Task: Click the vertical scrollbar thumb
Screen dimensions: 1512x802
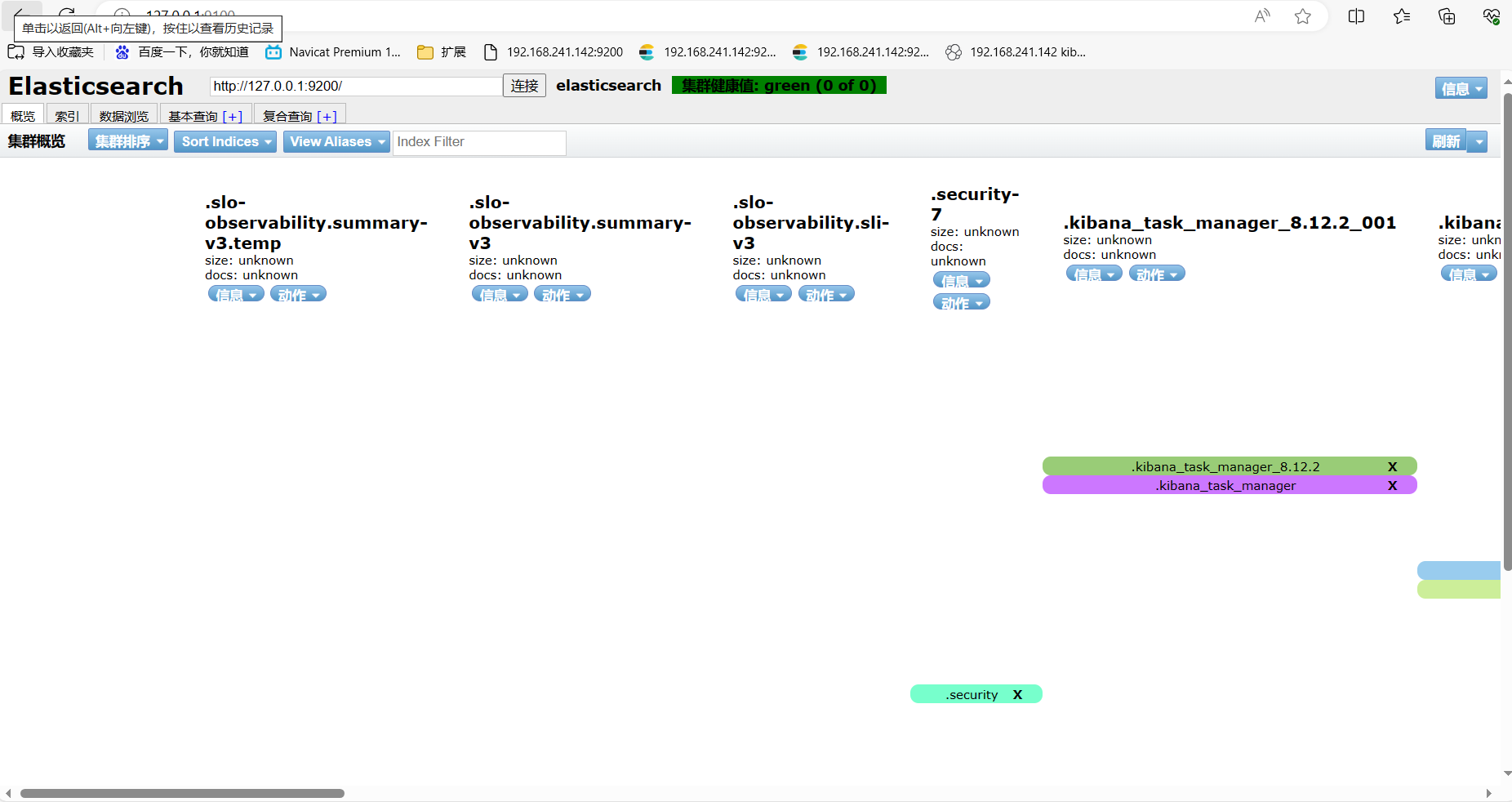Action: tap(1507, 332)
